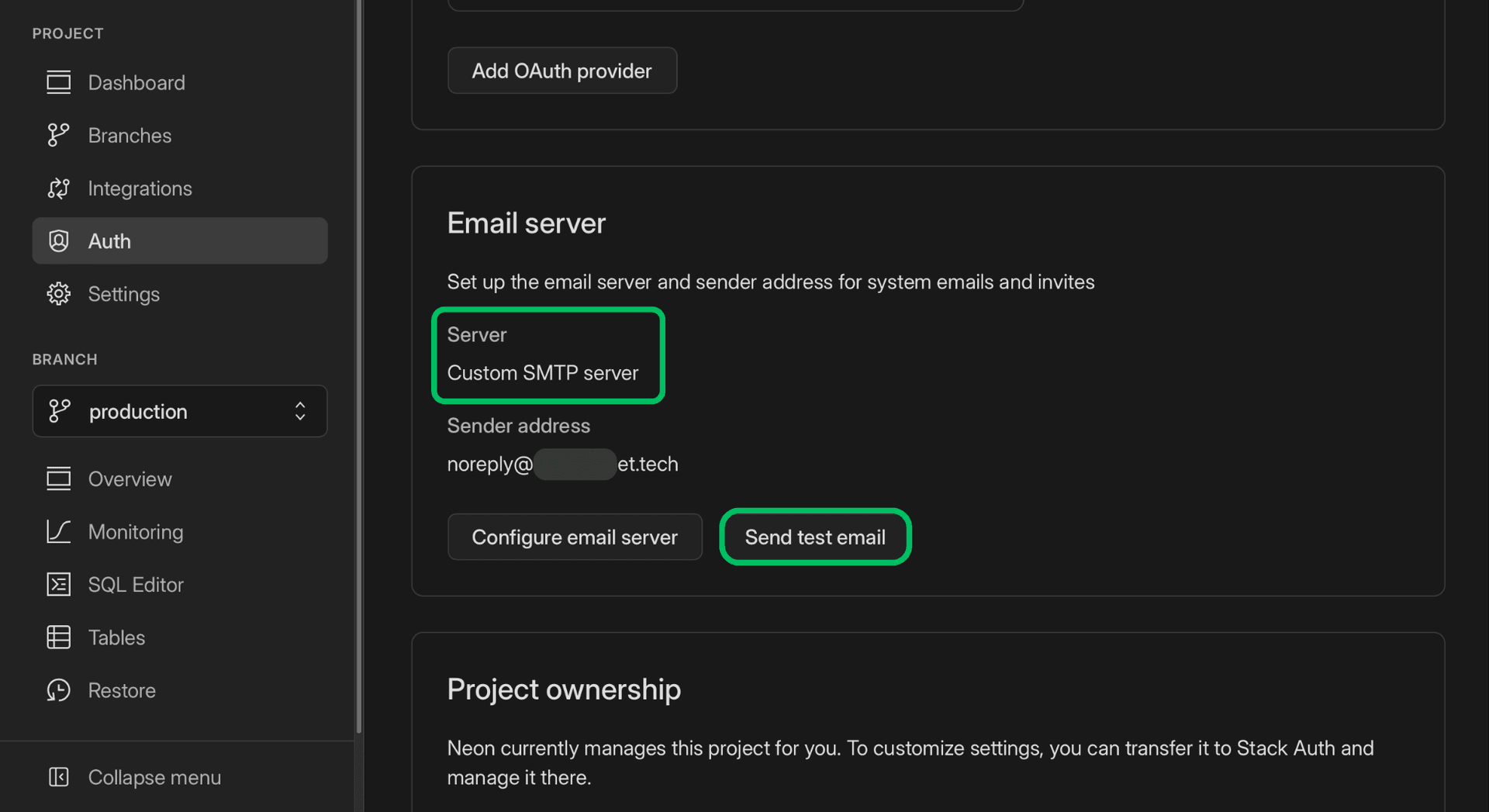Select the Branches icon
The image size is (1489, 812).
pyautogui.click(x=58, y=135)
